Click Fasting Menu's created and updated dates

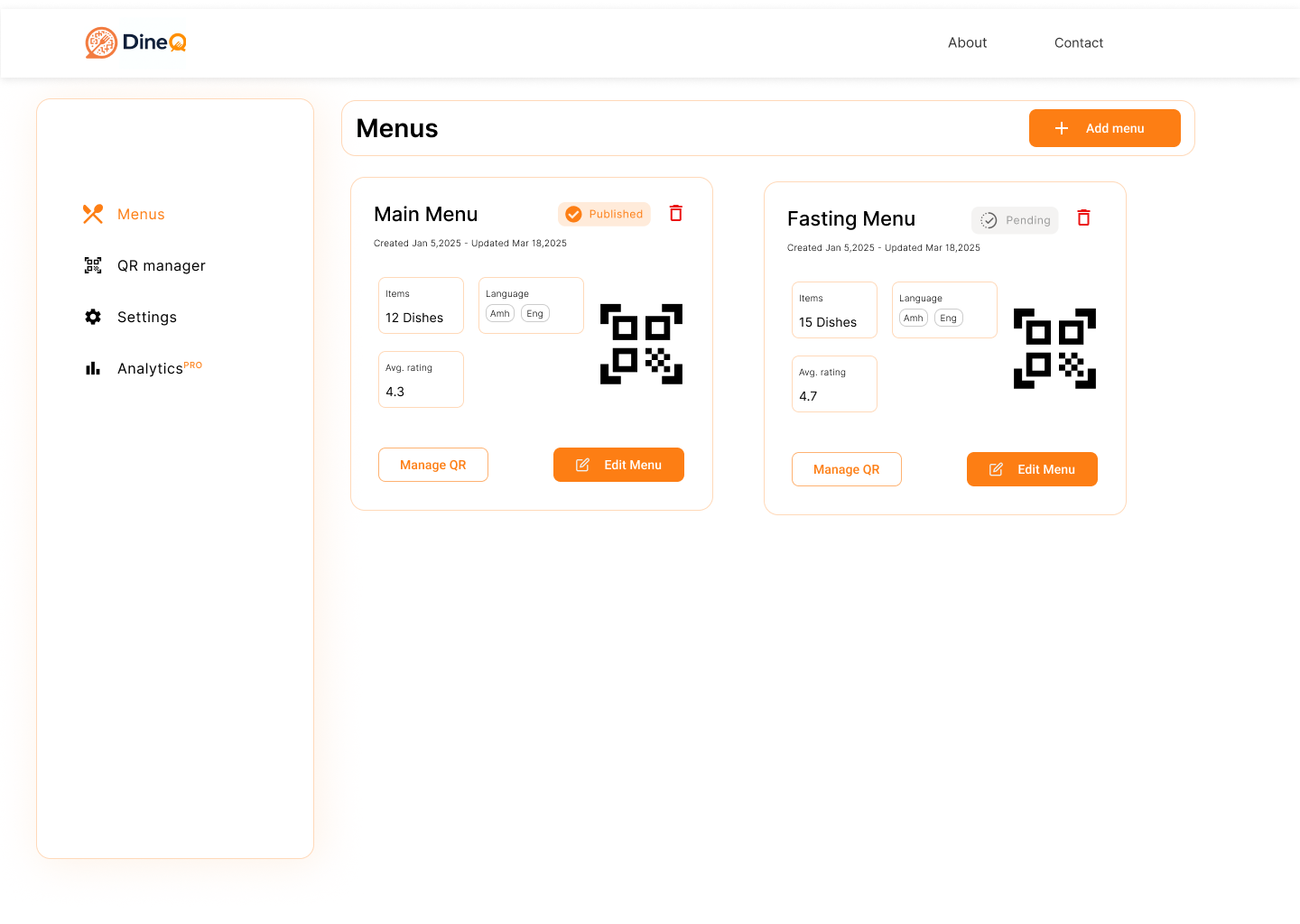click(884, 247)
